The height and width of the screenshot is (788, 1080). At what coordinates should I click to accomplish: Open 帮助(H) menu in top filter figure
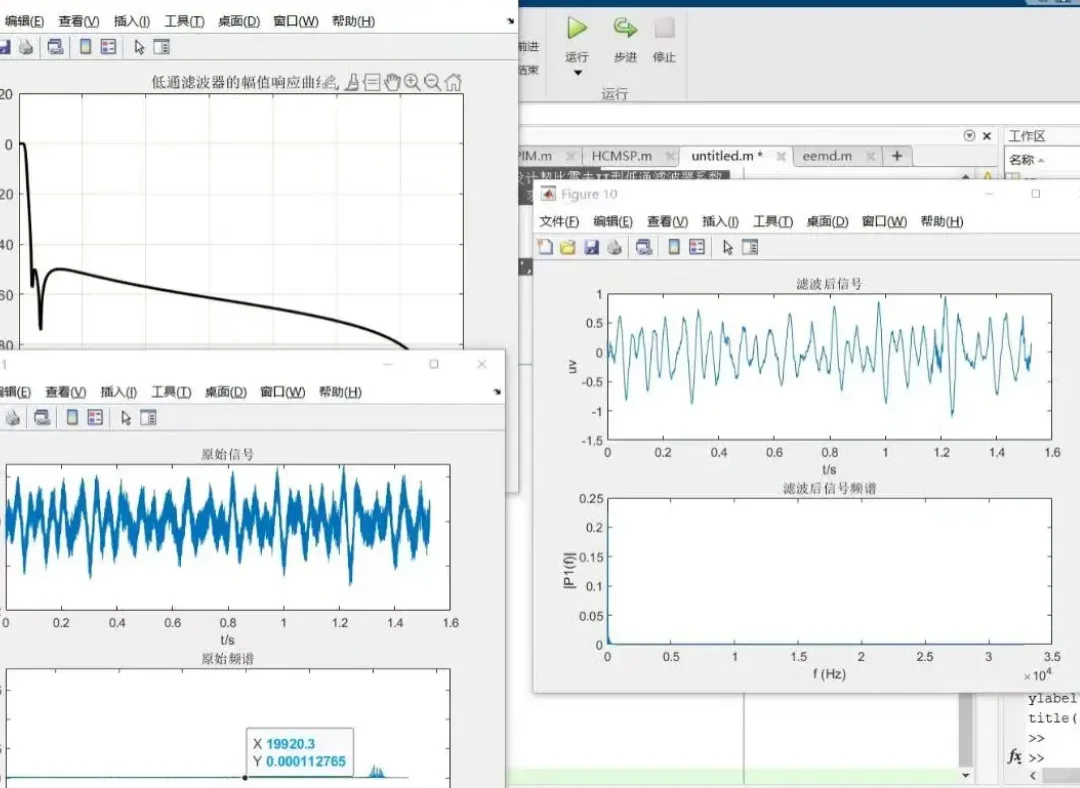pos(353,21)
